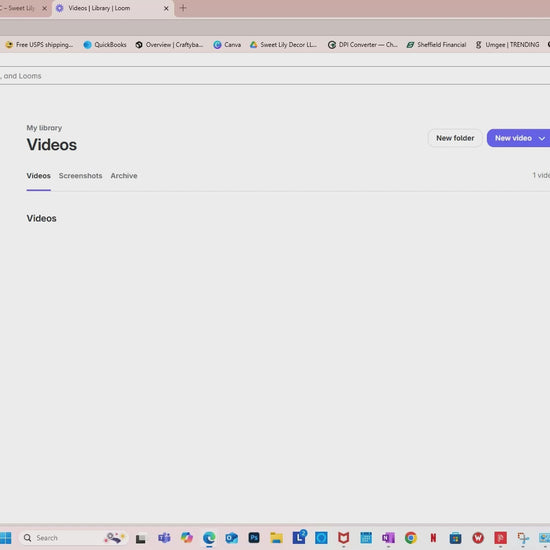
Task: Open OneNote from the taskbar
Action: [x=388, y=537]
